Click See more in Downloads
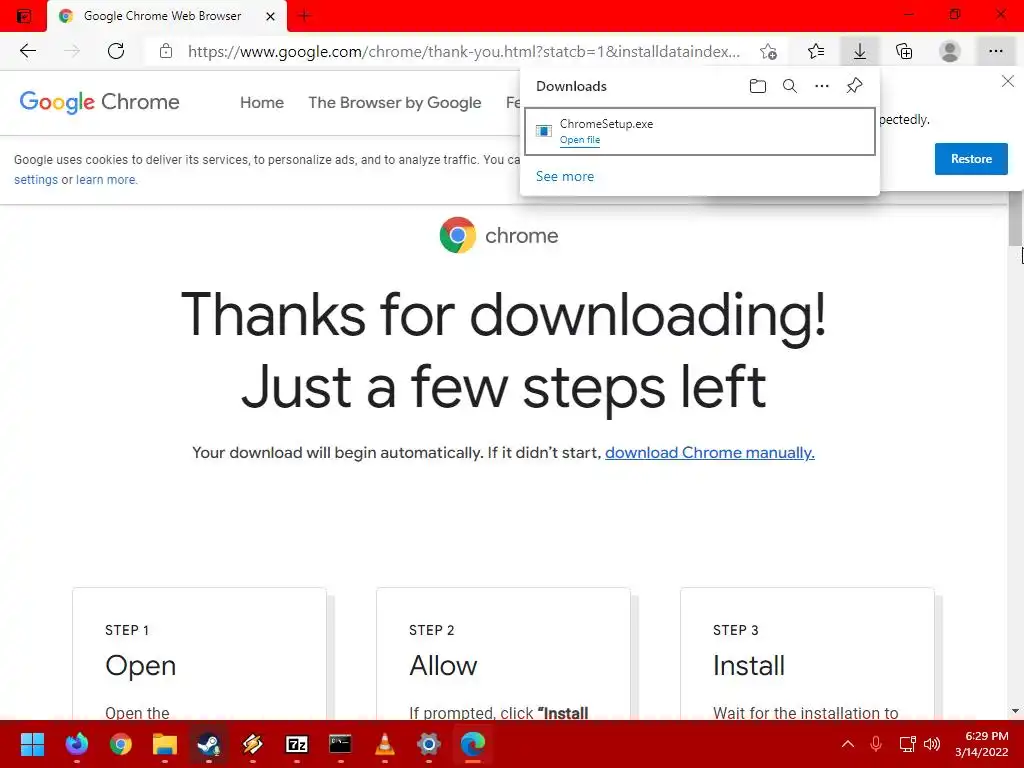Image resolution: width=1024 pixels, height=768 pixels. pos(565,176)
